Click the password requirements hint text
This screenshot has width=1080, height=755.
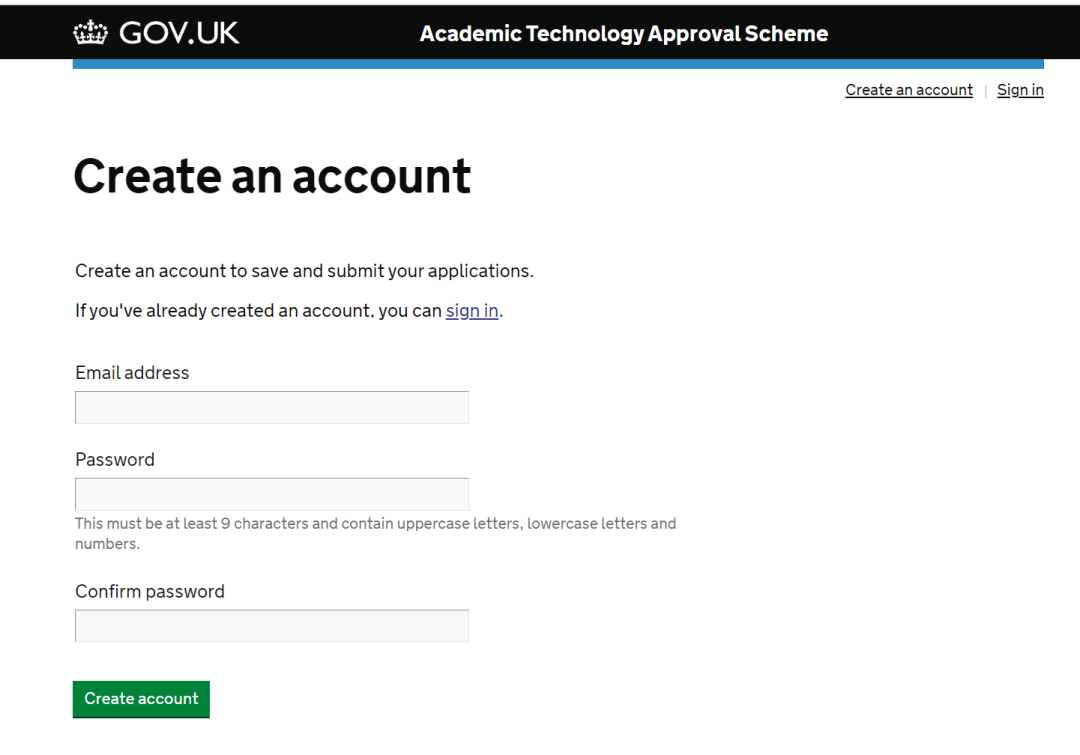coord(375,533)
